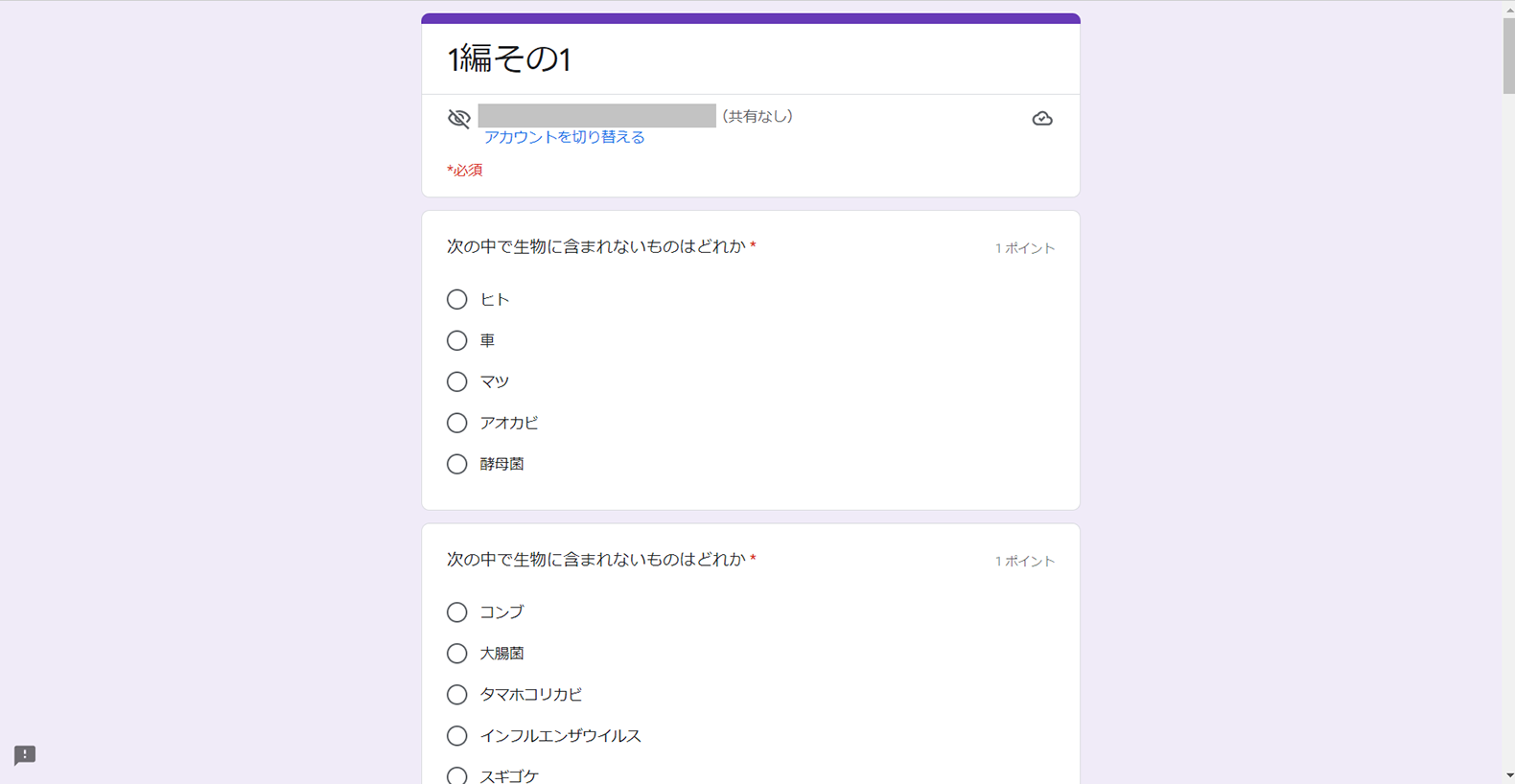Image resolution: width=1515 pixels, height=784 pixels.
Task: Select the インフルエンザウイルス option
Action: click(457, 736)
